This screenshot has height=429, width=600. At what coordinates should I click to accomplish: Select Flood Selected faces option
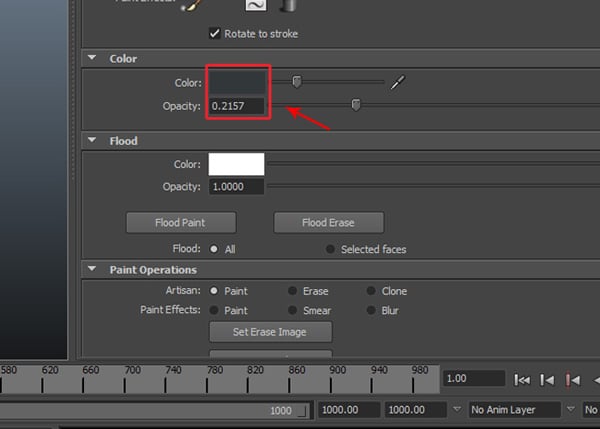coord(330,249)
